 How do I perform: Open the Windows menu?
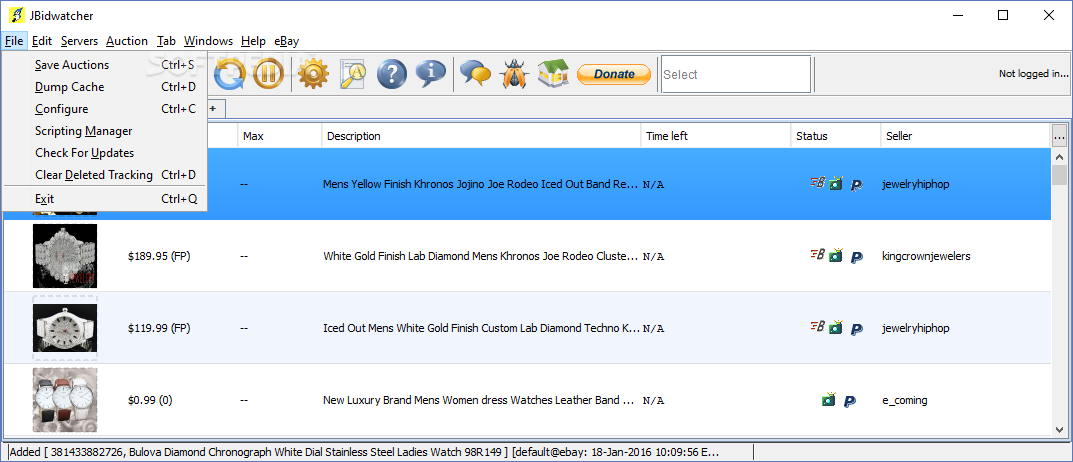point(208,41)
